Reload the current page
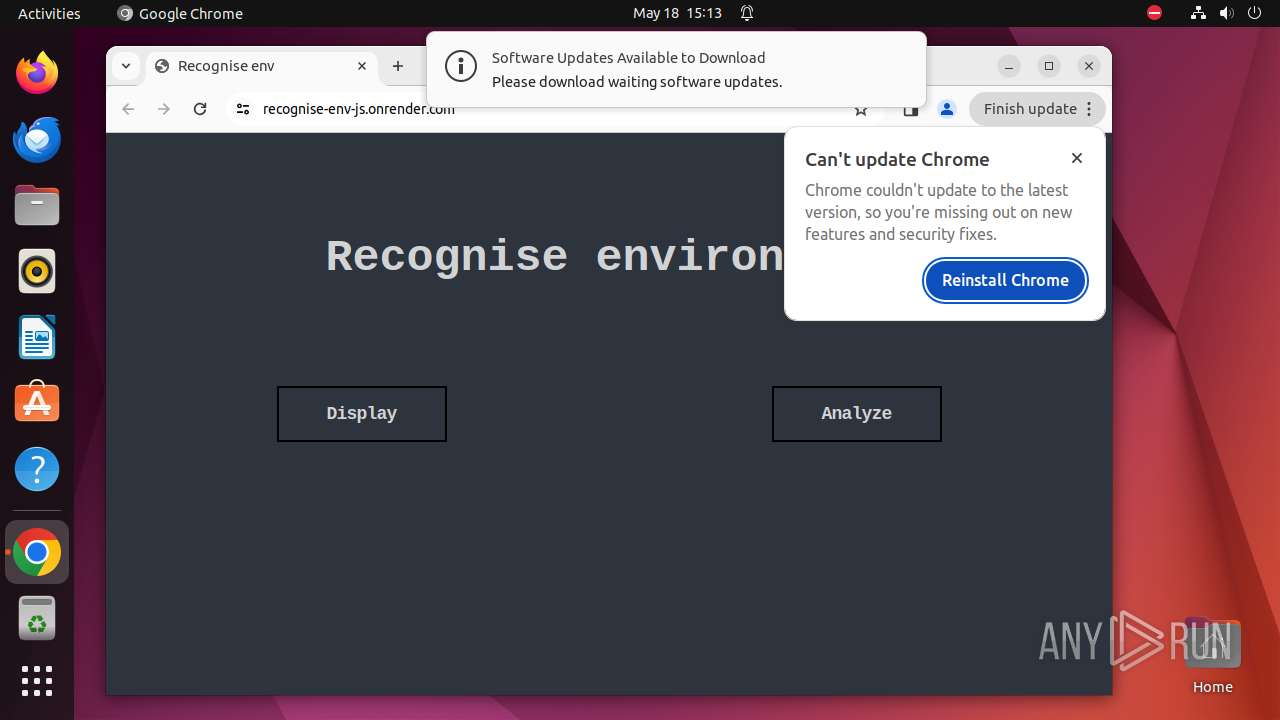This screenshot has width=1280, height=720. coord(200,109)
